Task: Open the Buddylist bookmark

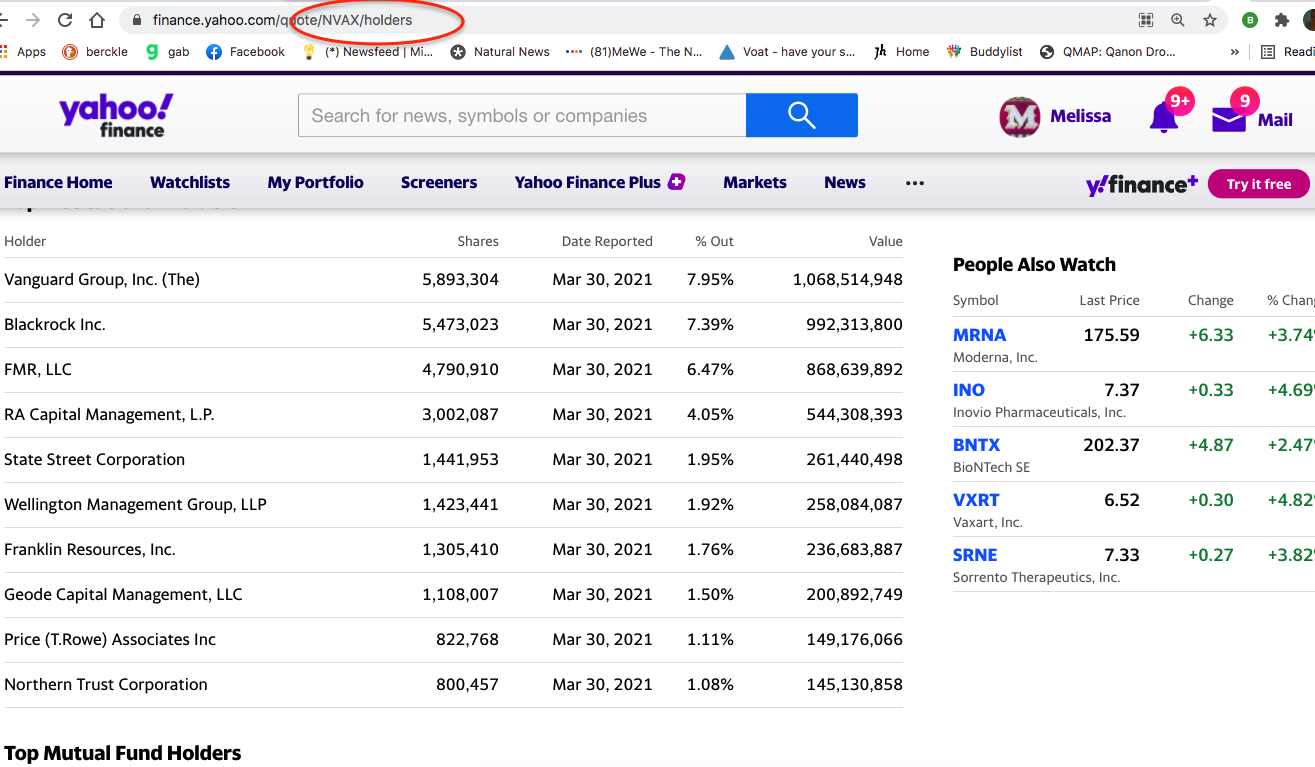Action: (x=984, y=52)
